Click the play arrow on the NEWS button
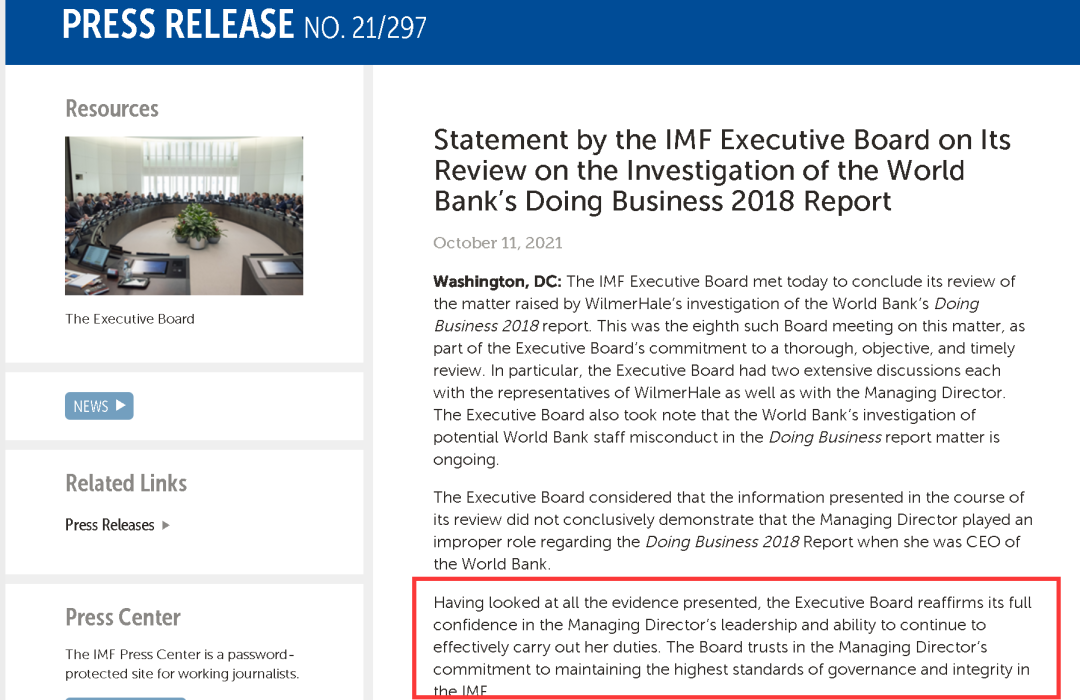 click(121, 406)
